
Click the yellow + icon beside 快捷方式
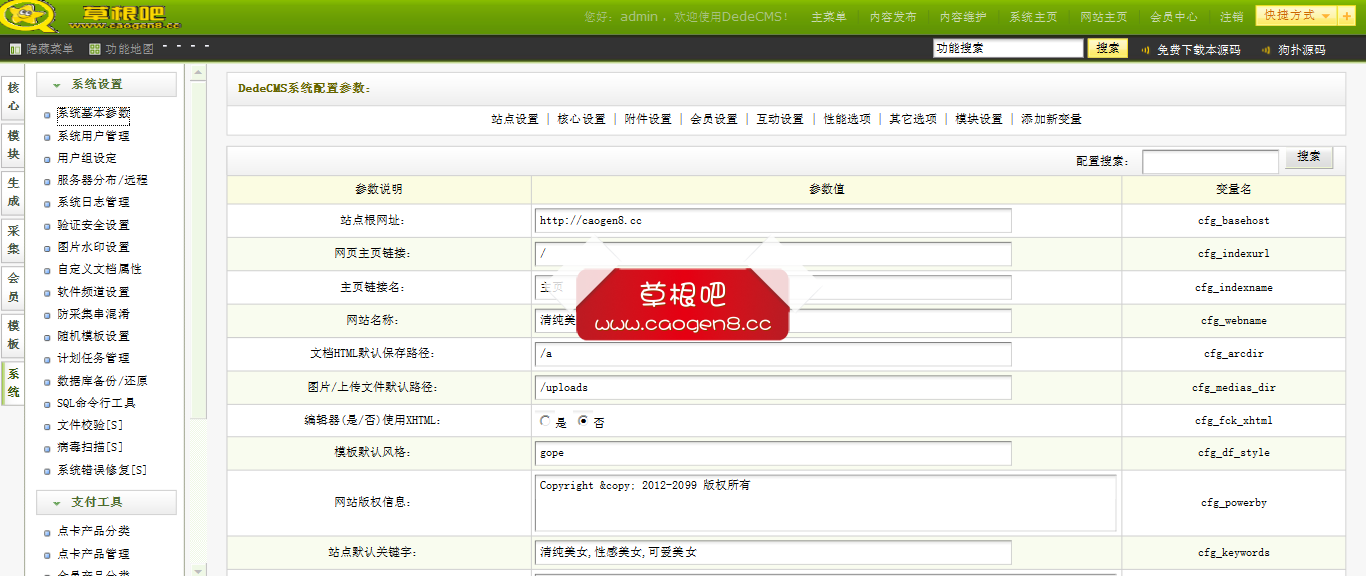pos(1346,15)
